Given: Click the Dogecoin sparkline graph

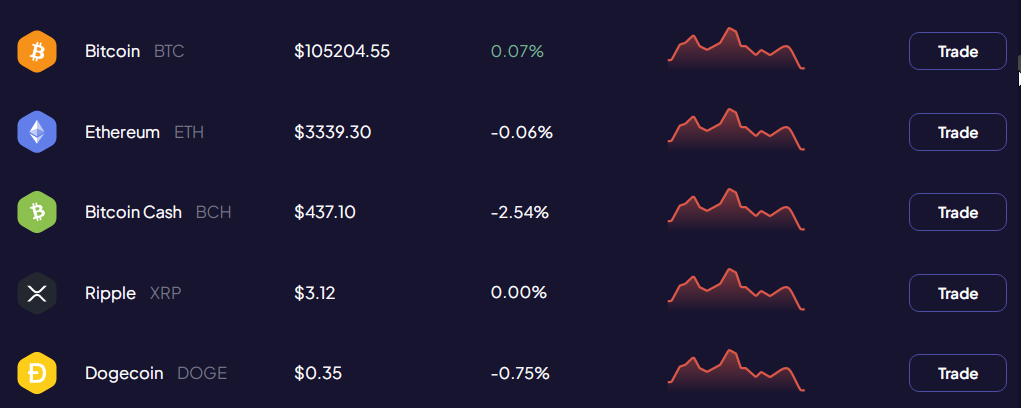Looking at the screenshot, I should (x=735, y=372).
